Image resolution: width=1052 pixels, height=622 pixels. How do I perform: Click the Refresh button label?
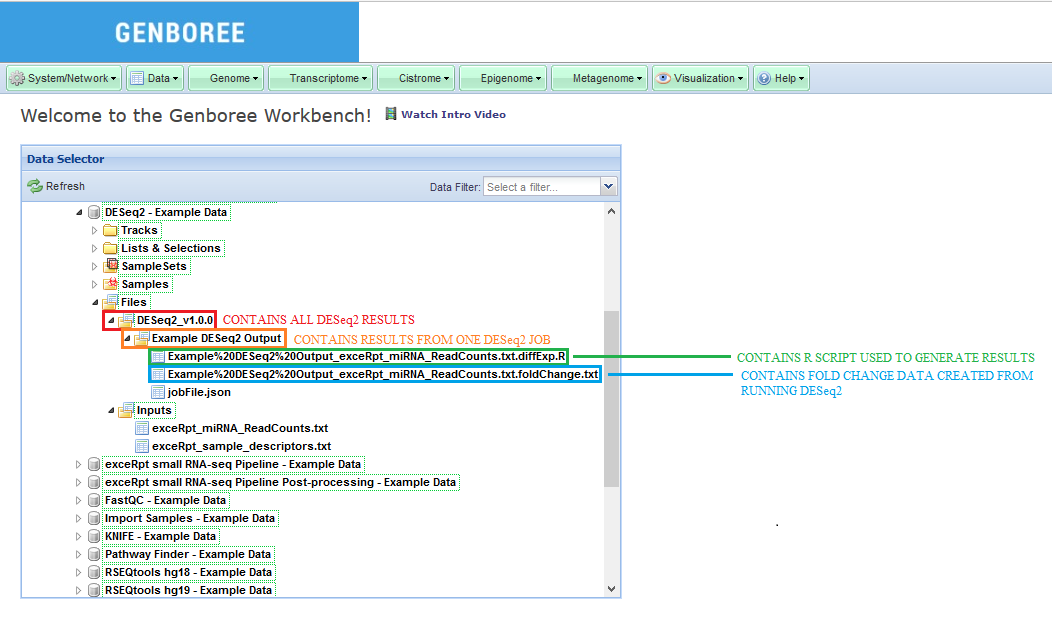65,186
